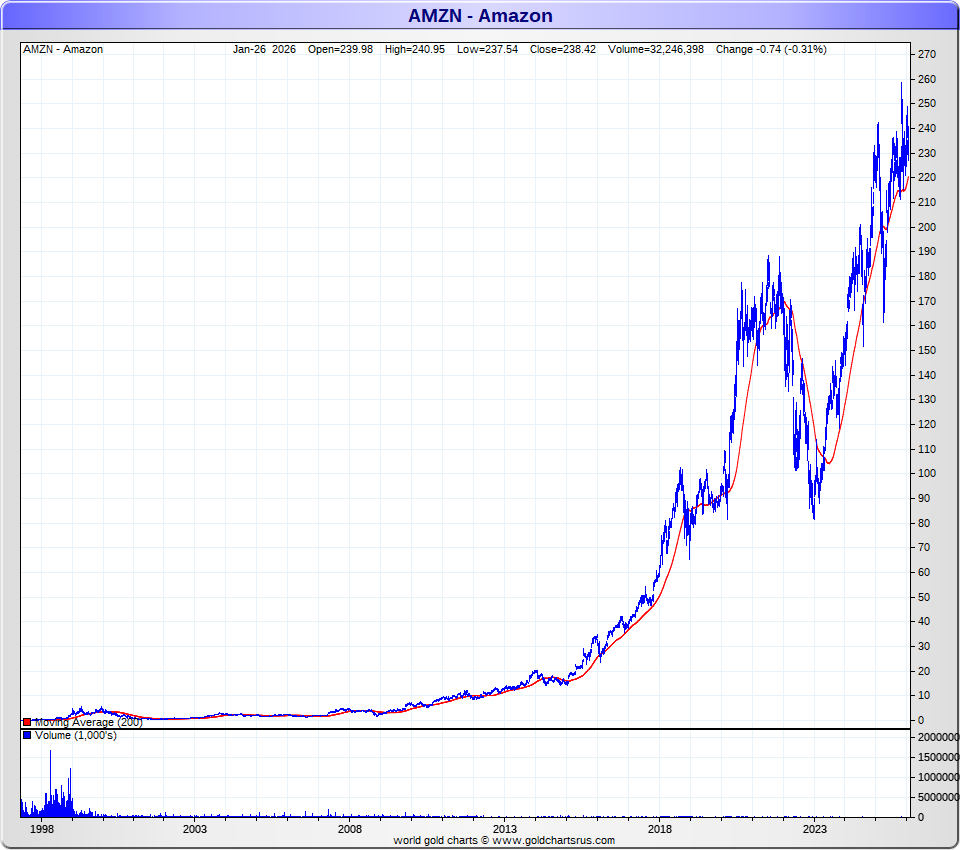Click the blue Volume legend swatch
Viewport: 960px width, 850px height.
tap(27, 736)
